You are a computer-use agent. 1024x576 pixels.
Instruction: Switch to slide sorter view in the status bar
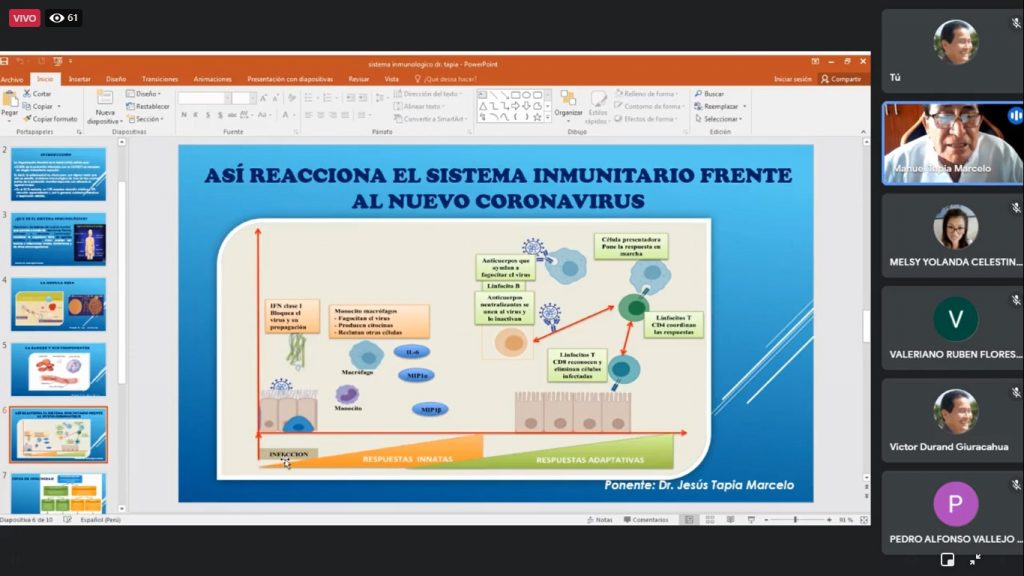click(x=710, y=520)
